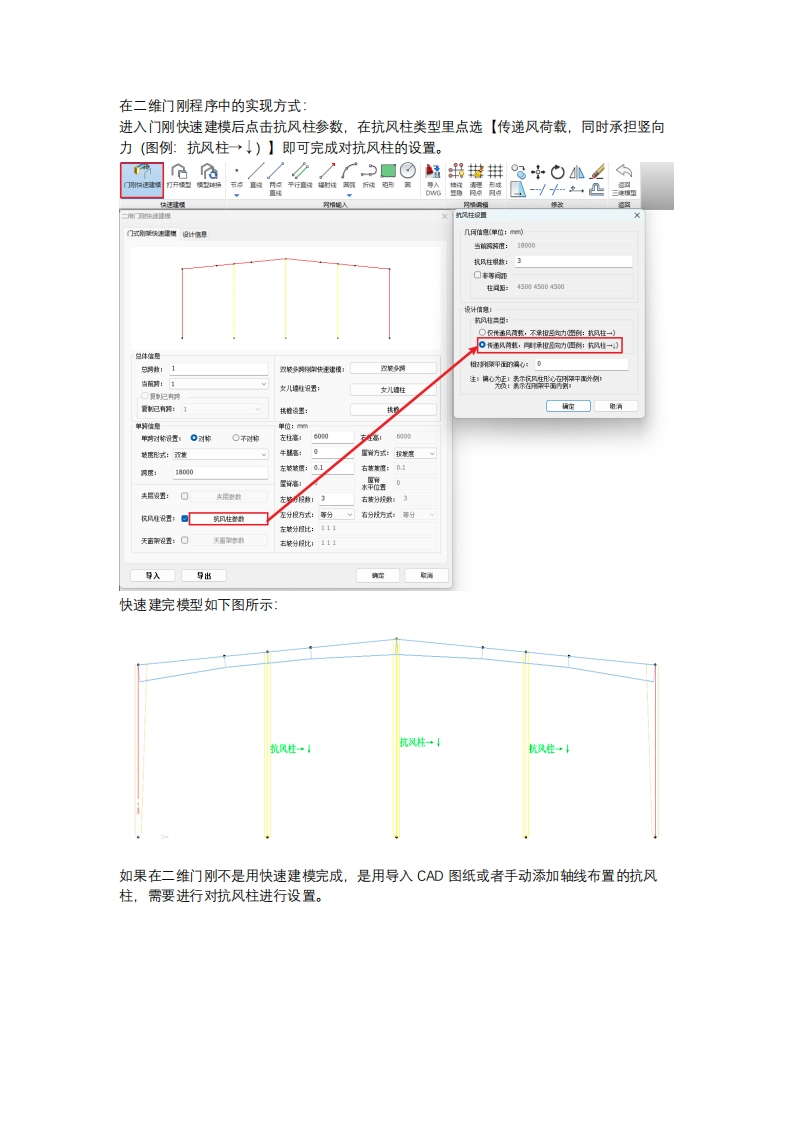Click the 打开模型 icon

[x=178, y=176]
